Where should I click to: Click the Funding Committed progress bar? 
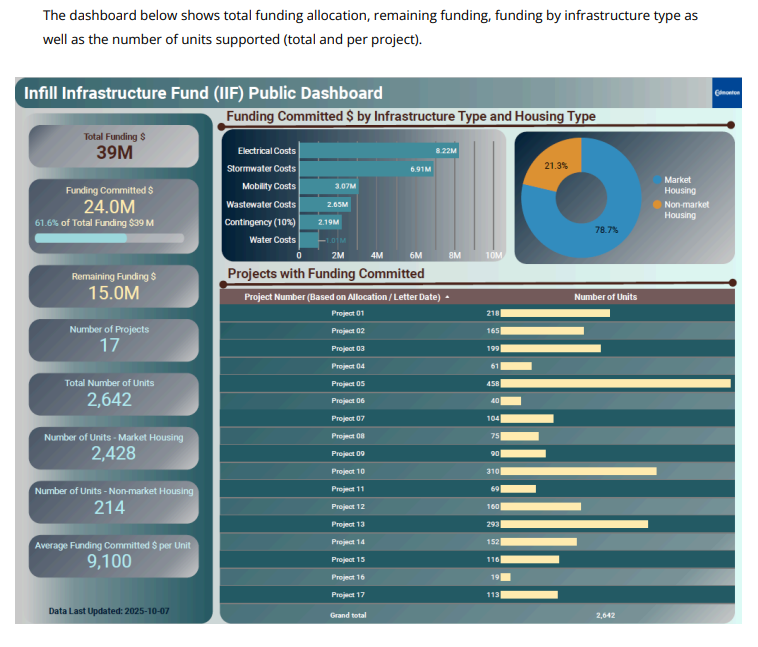pos(108,238)
